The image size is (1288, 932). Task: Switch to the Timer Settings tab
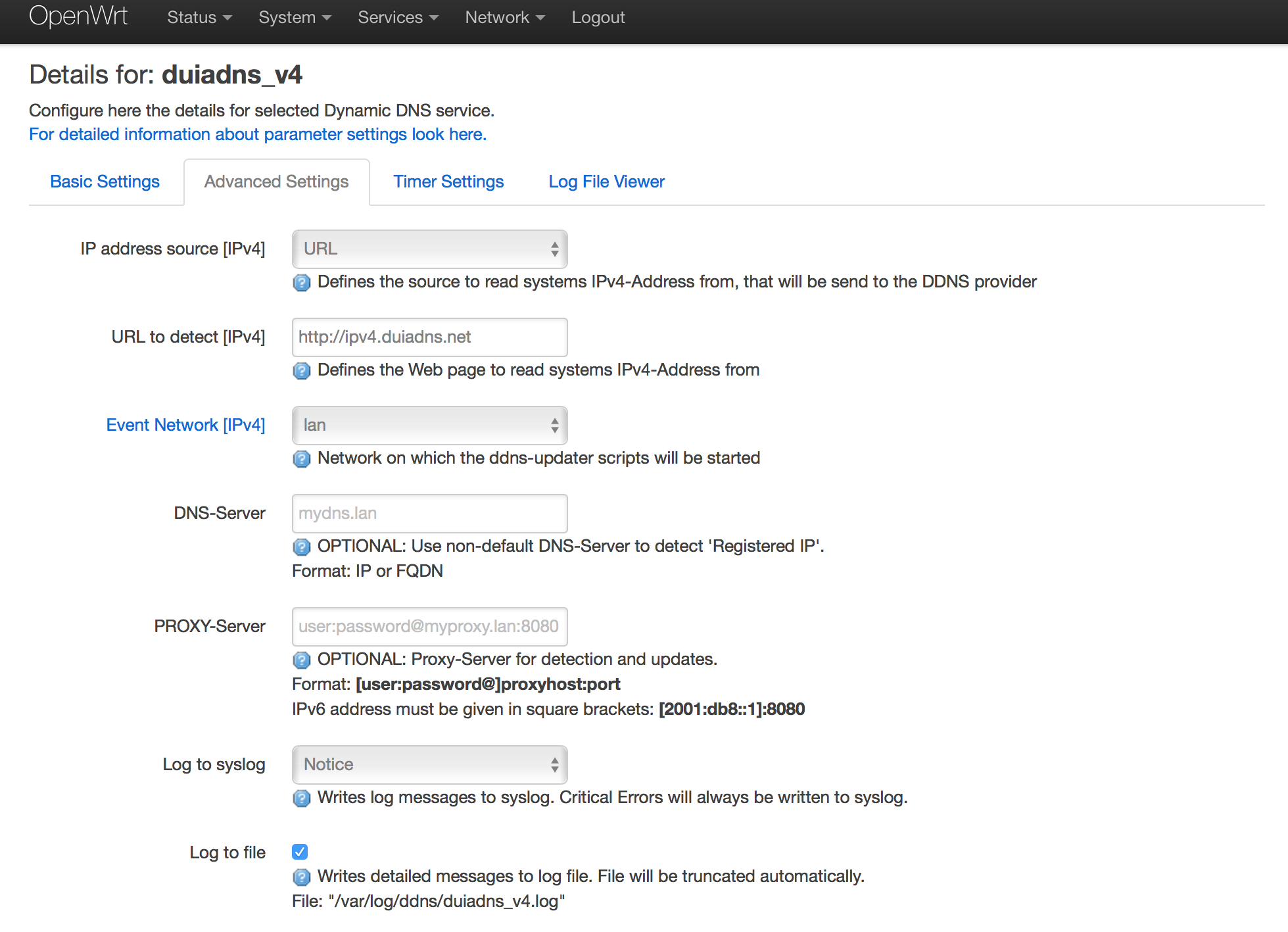448,182
